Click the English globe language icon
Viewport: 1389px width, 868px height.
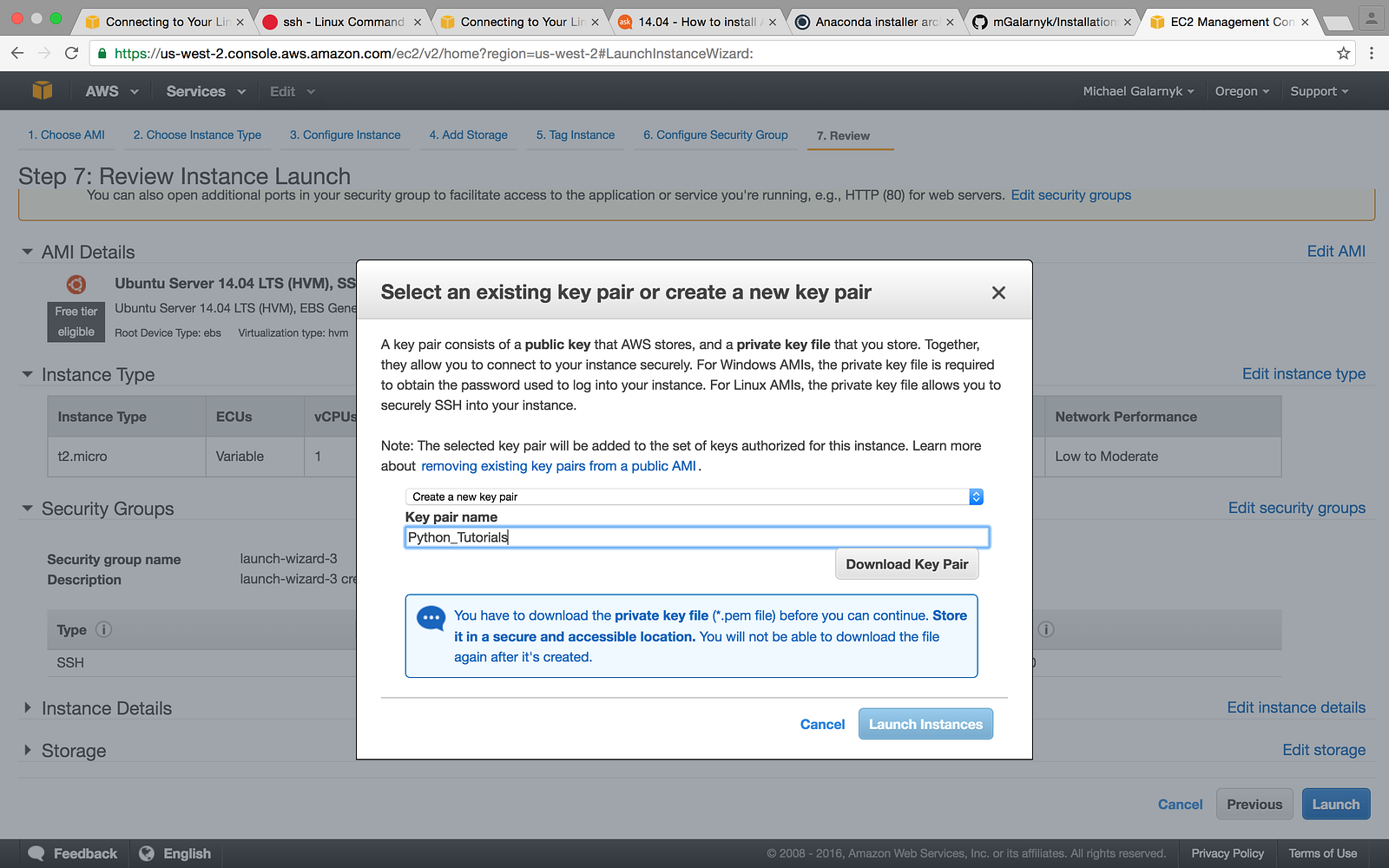click(147, 853)
